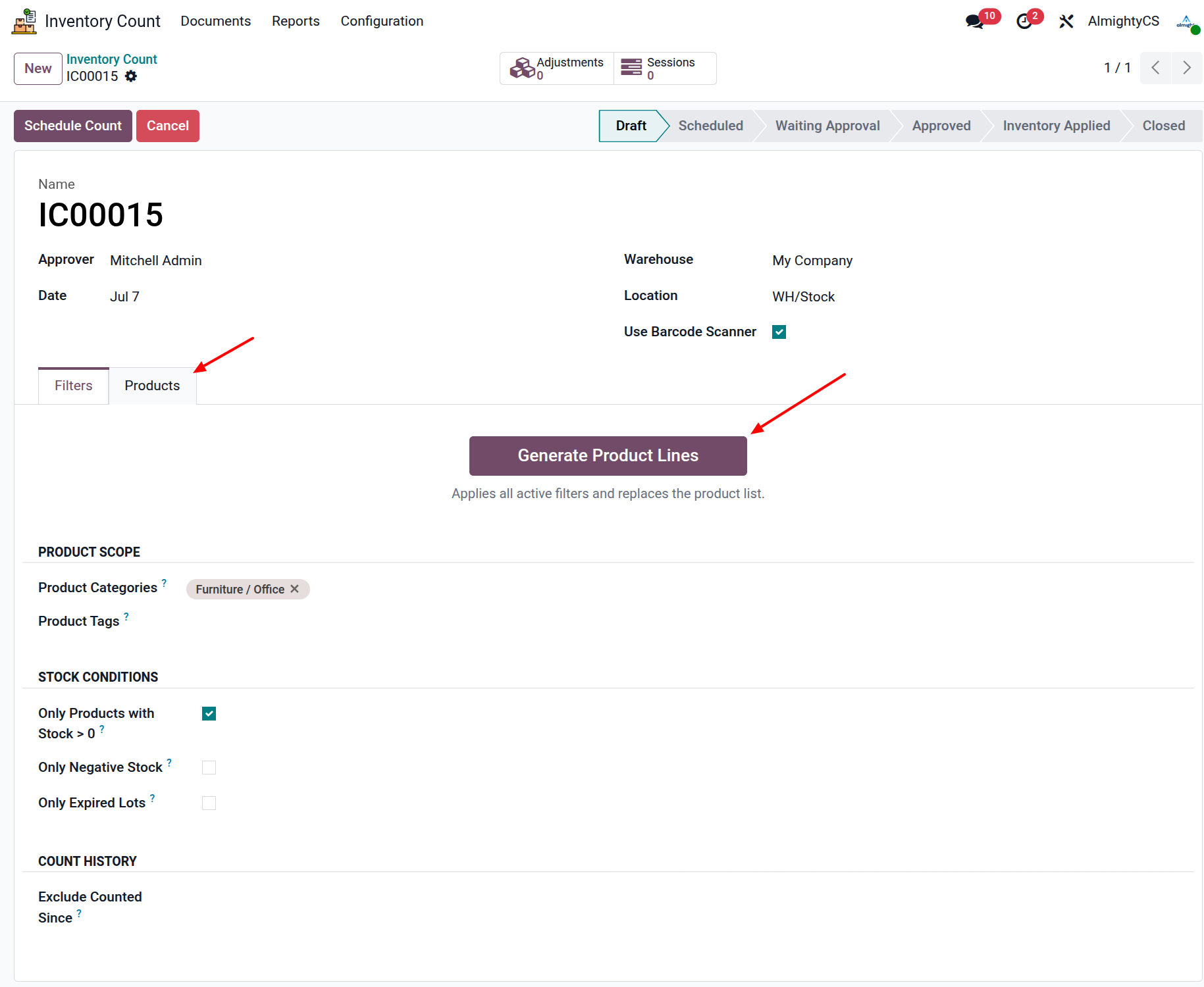
Task: Go to the previous record arrow
Action: click(1156, 68)
